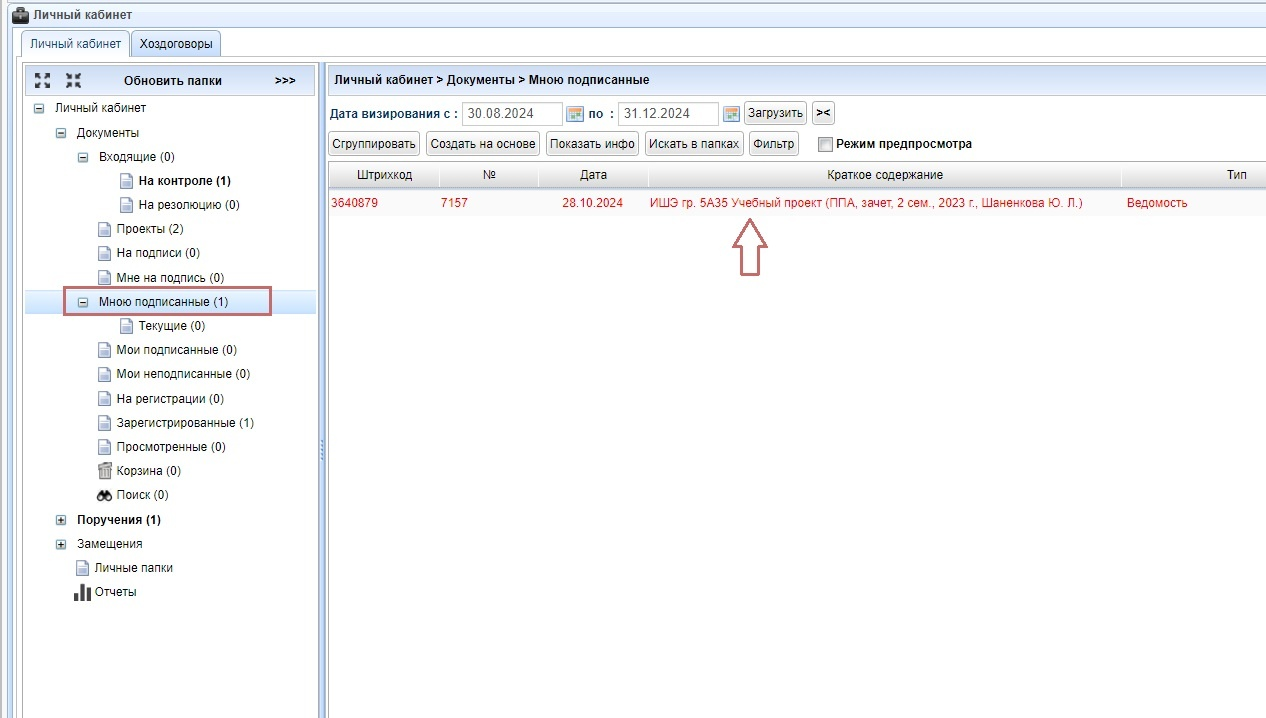Enable Режим предпросмотра checkbox
Viewport: 1266px width, 718px height.
pyautogui.click(x=825, y=144)
